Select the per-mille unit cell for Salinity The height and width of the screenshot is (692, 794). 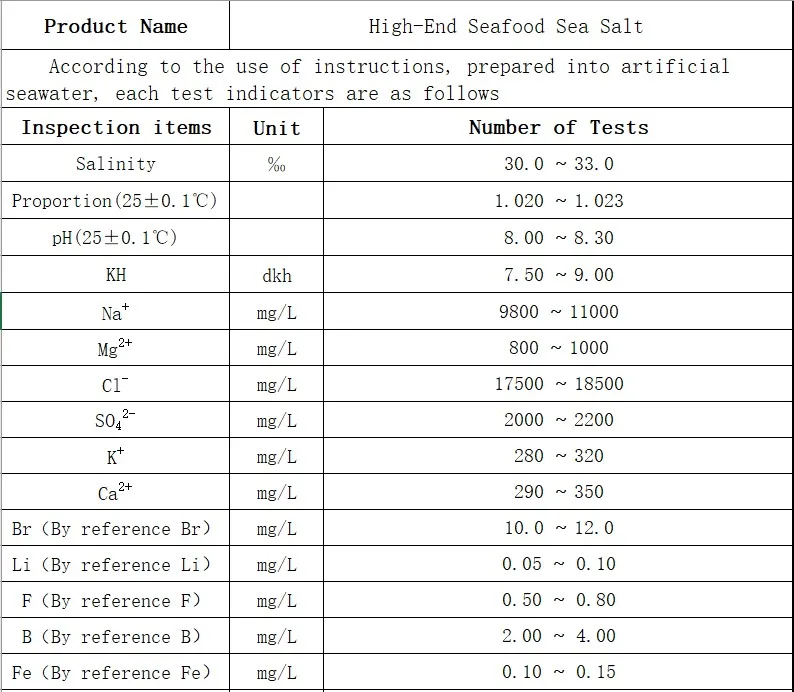point(276,165)
